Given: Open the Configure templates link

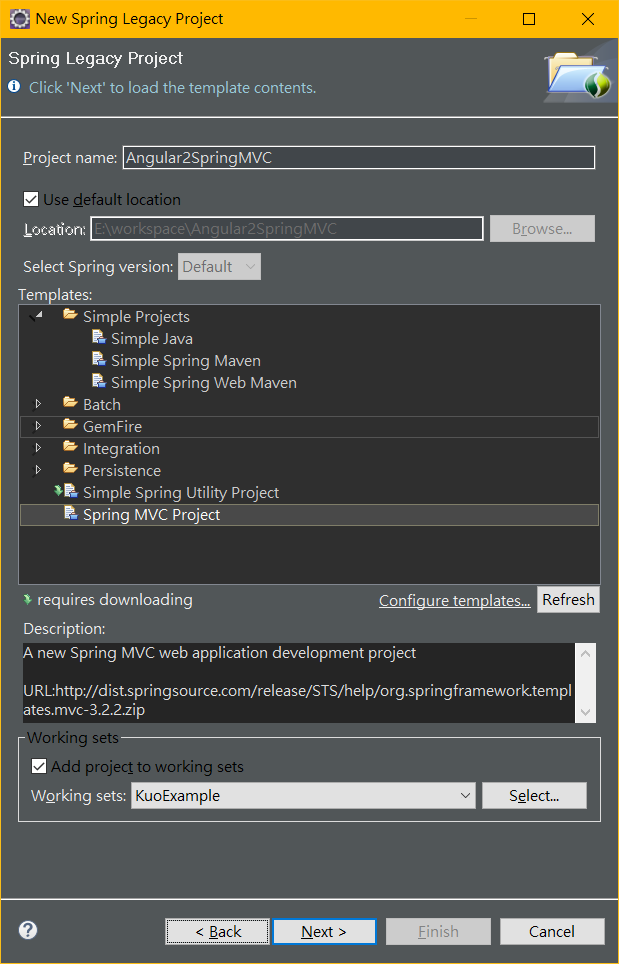Looking at the screenshot, I should tap(454, 601).
